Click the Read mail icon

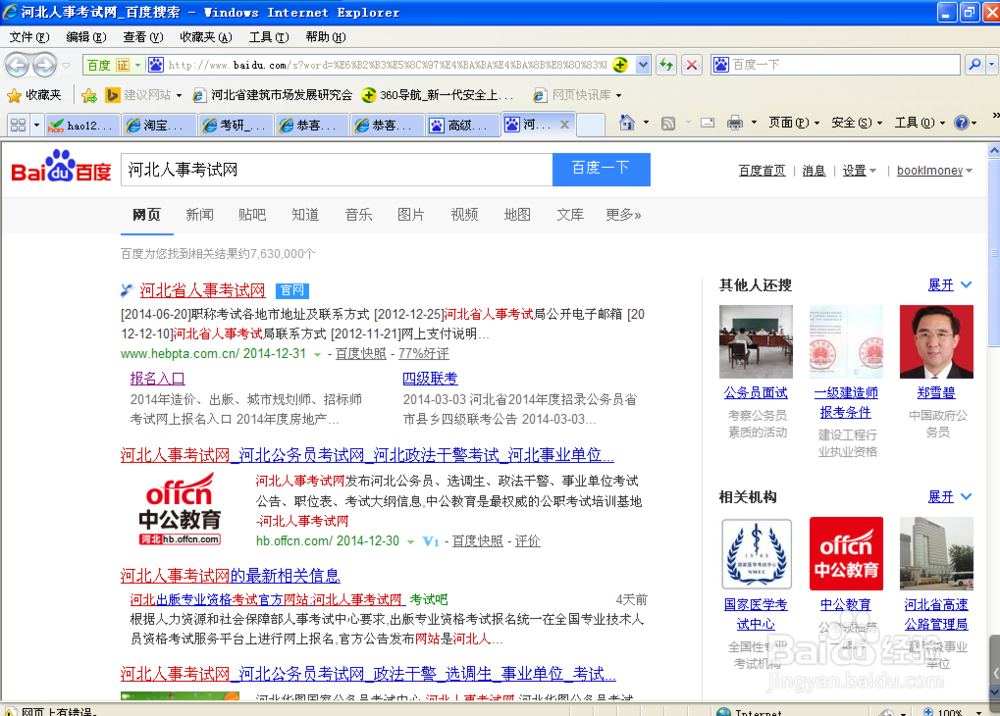click(707, 123)
